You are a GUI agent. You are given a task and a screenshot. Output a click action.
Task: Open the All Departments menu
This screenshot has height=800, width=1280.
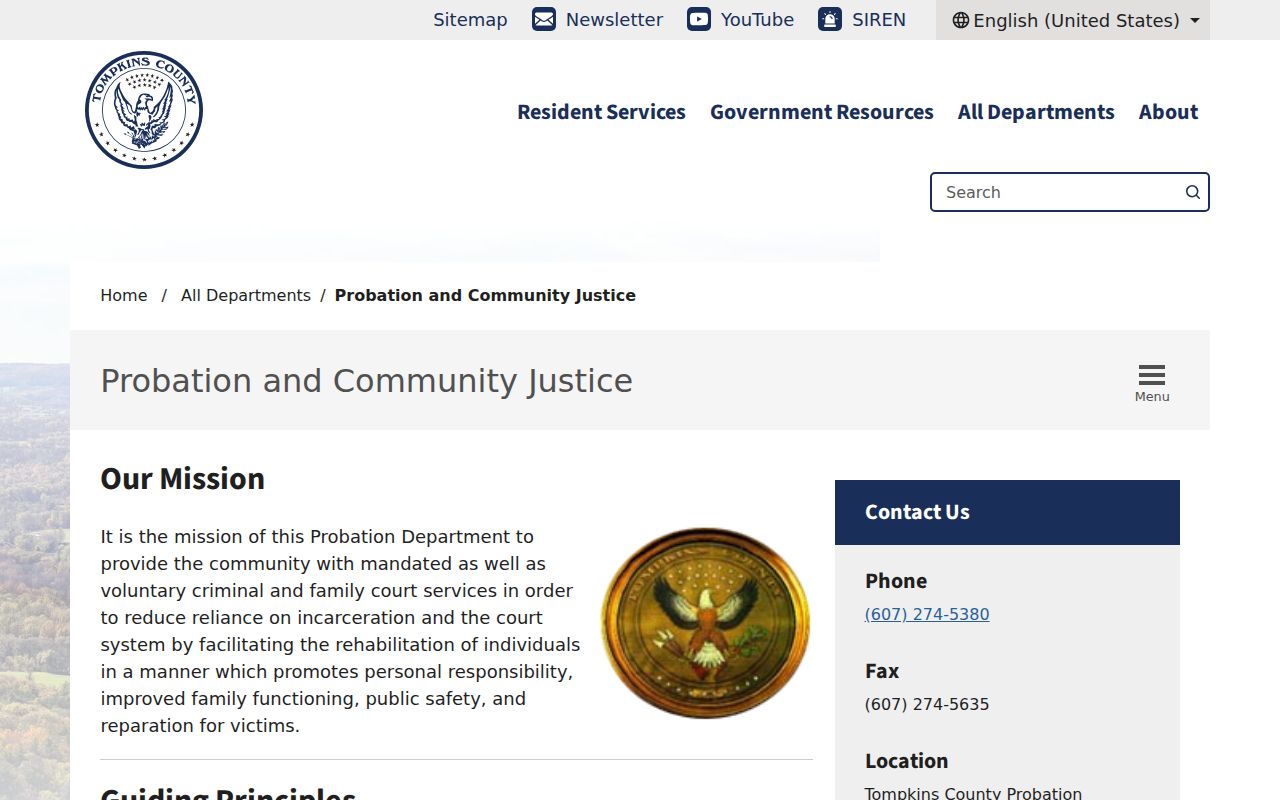click(1036, 112)
